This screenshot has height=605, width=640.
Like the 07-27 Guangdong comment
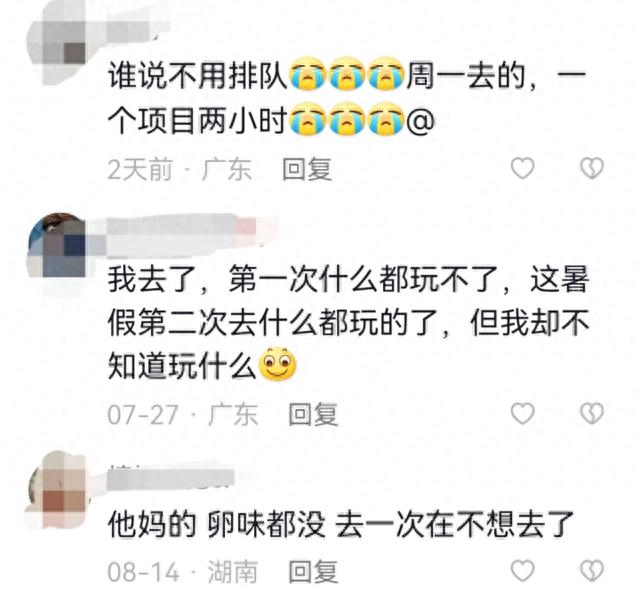click(522, 413)
